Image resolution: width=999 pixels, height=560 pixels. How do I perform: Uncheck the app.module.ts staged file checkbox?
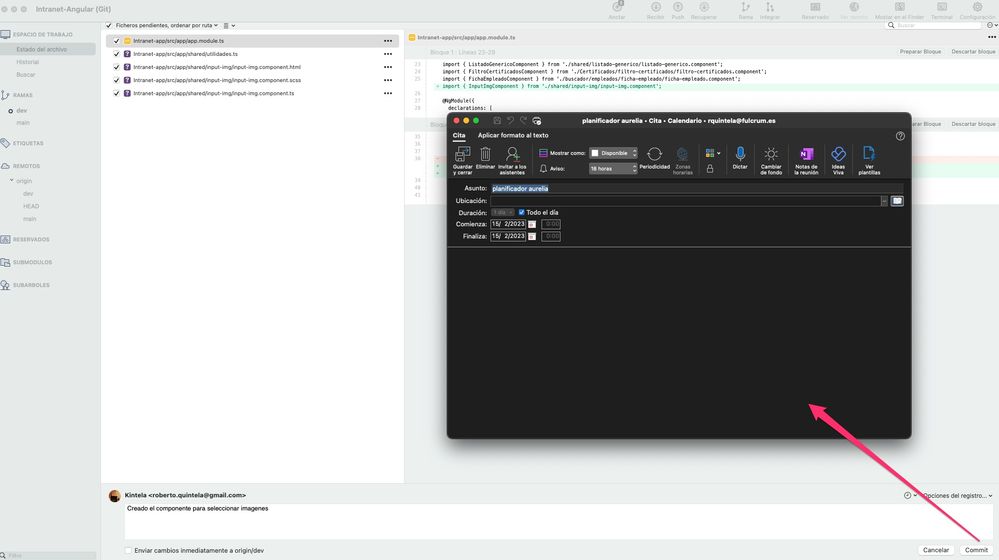[117, 41]
